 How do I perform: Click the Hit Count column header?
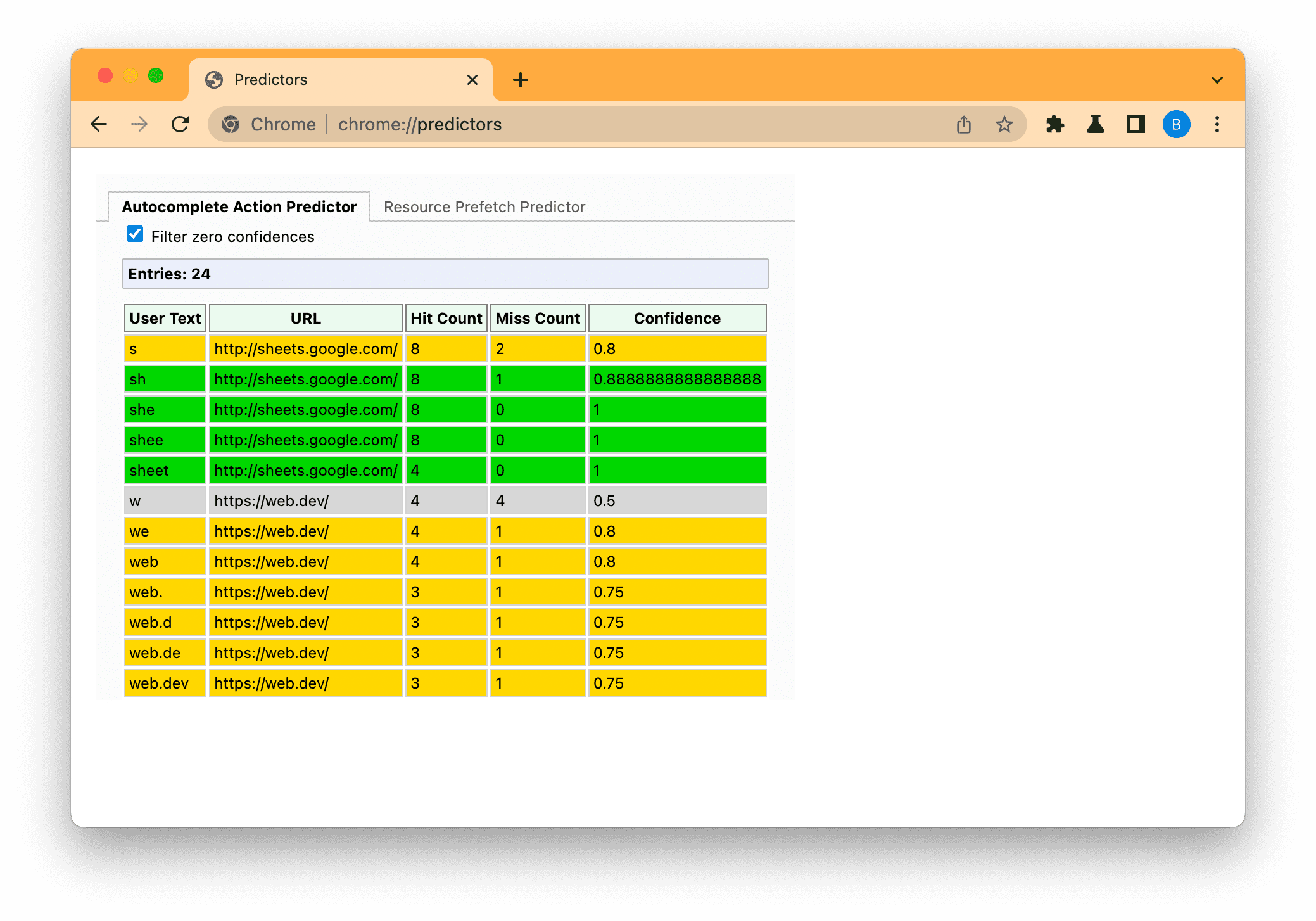coord(444,318)
